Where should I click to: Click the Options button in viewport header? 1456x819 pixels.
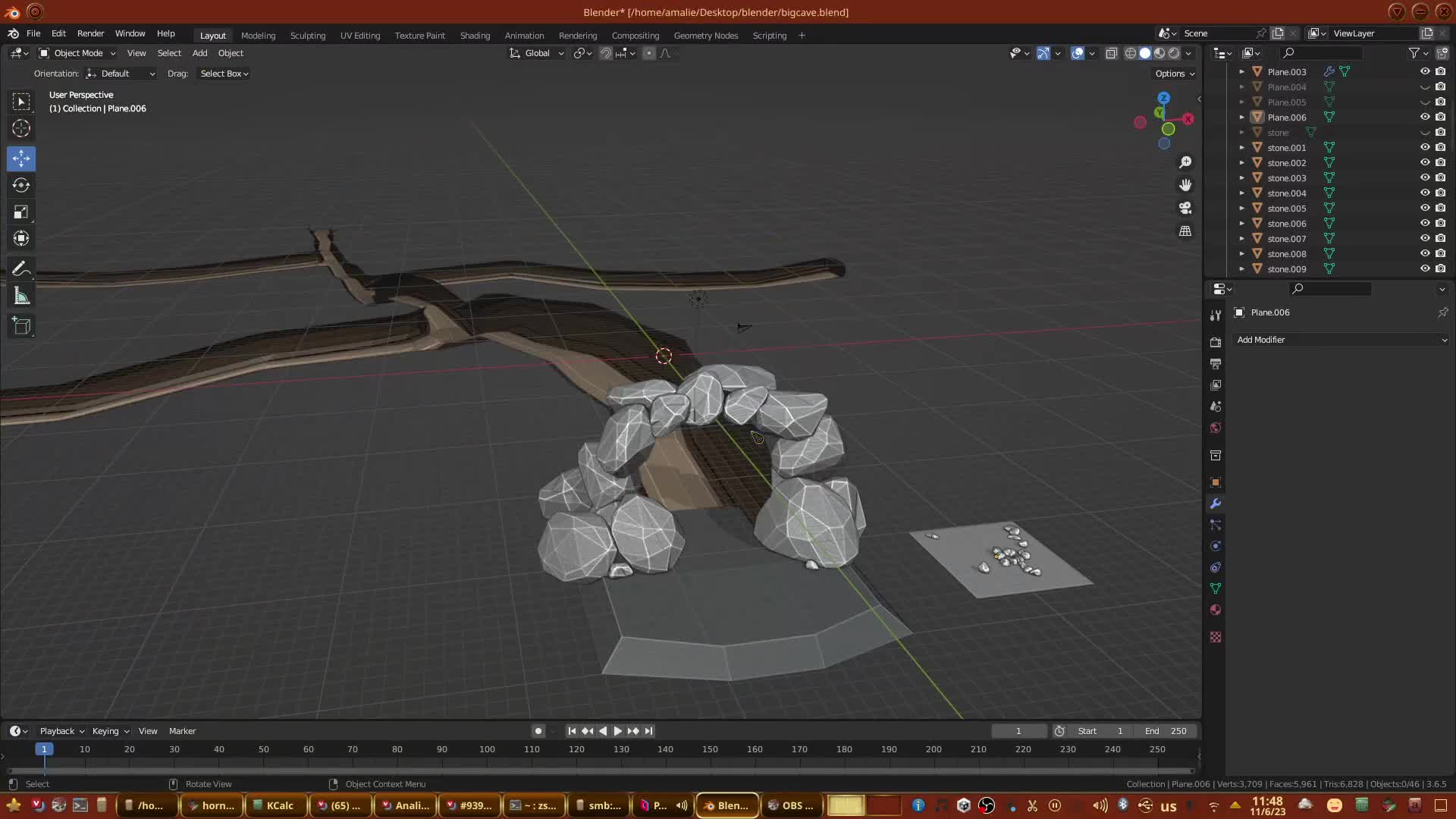pyautogui.click(x=1175, y=74)
